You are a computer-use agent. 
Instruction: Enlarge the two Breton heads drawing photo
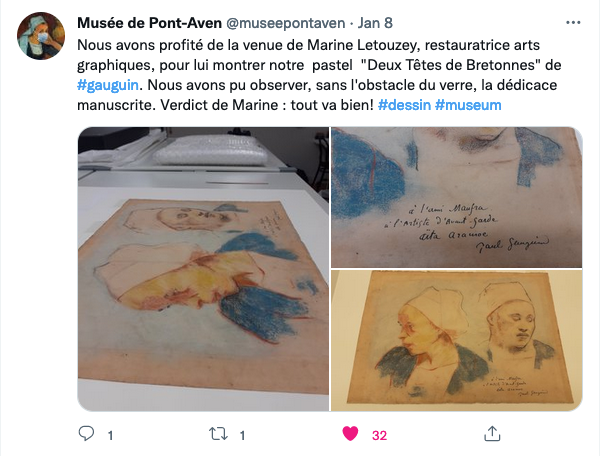click(x=457, y=340)
